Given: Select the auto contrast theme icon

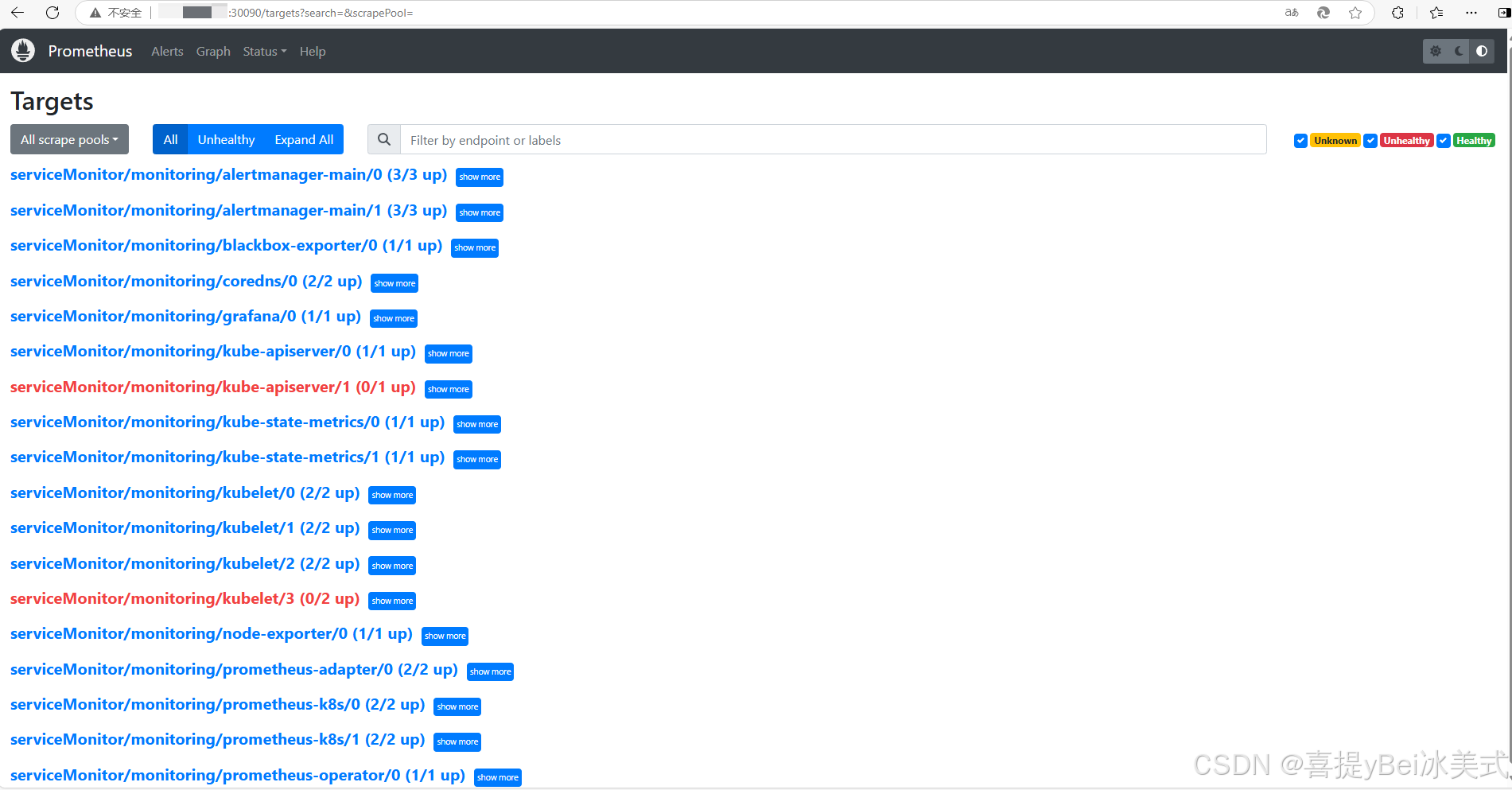Looking at the screenshot, I should (x=1482, y=51).
